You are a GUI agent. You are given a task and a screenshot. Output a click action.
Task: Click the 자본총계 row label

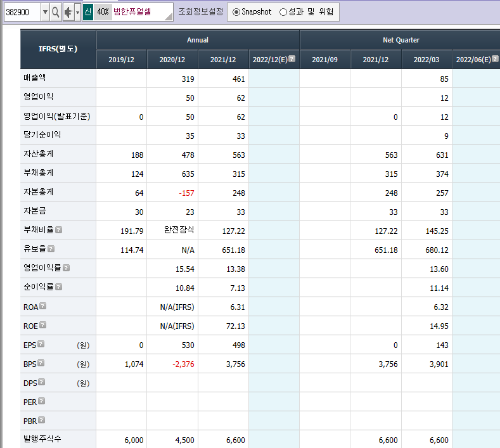[x=38, y=192]
